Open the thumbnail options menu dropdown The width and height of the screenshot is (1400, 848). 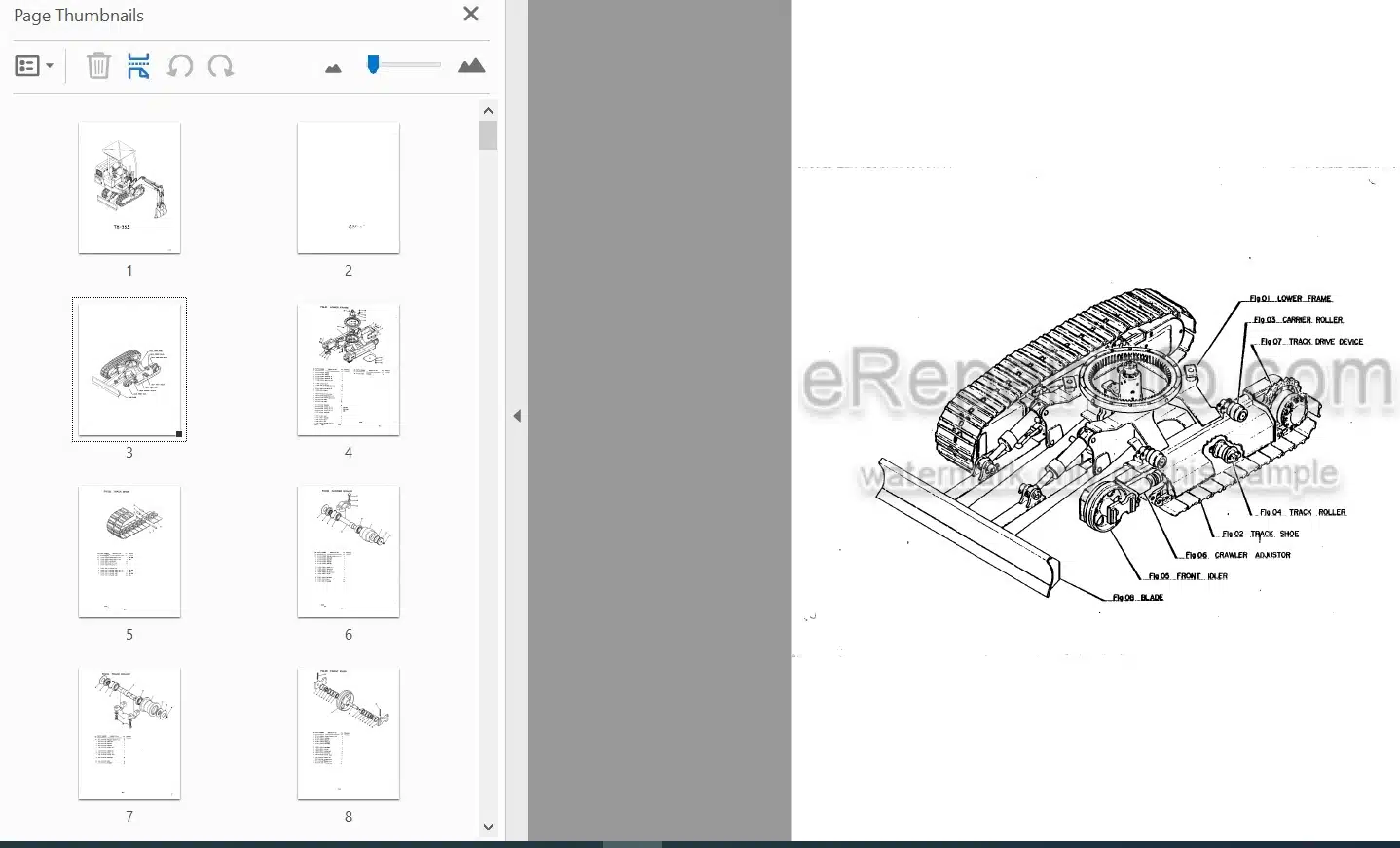click(34, 66)
